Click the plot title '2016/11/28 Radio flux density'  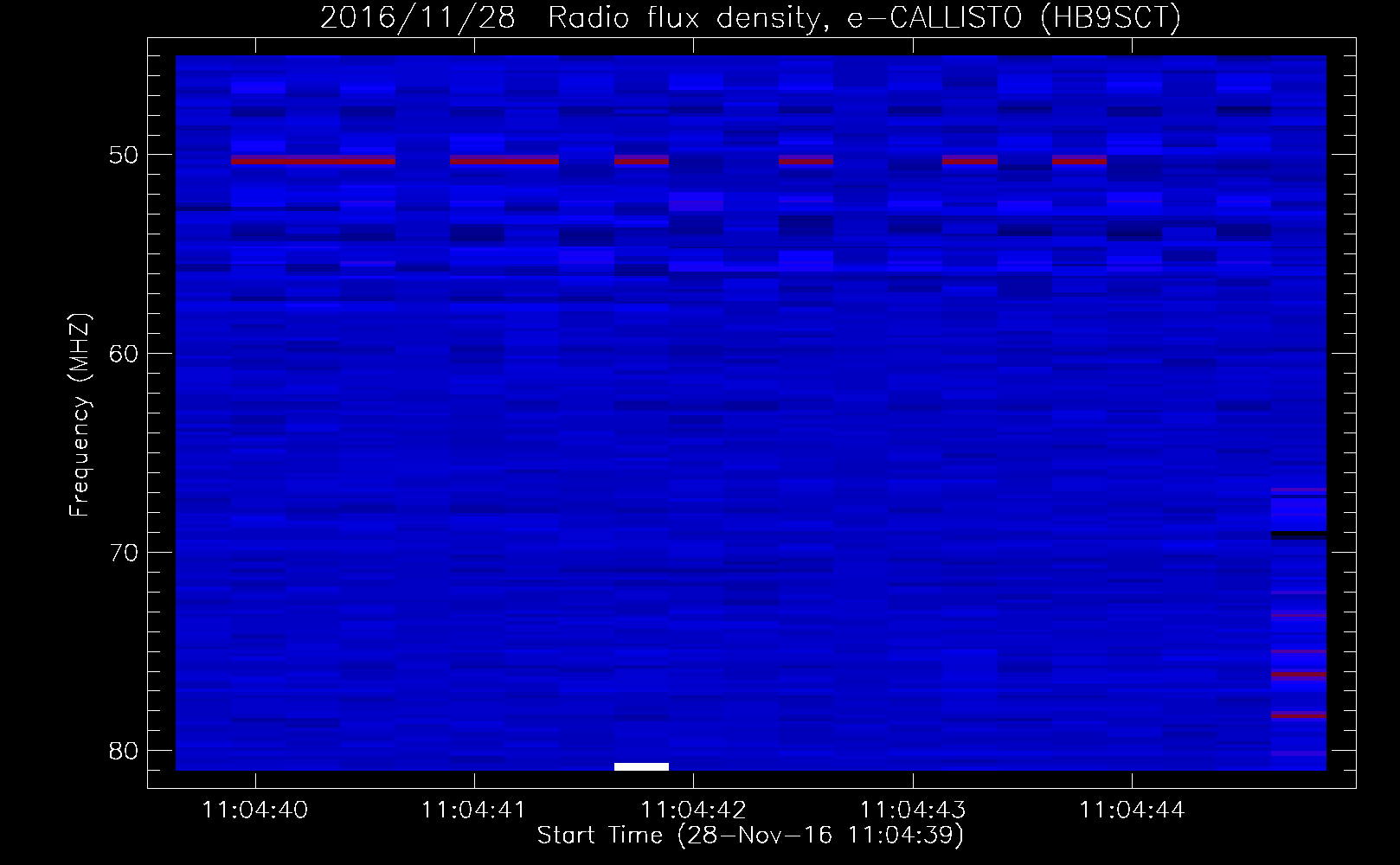point(569,18)
